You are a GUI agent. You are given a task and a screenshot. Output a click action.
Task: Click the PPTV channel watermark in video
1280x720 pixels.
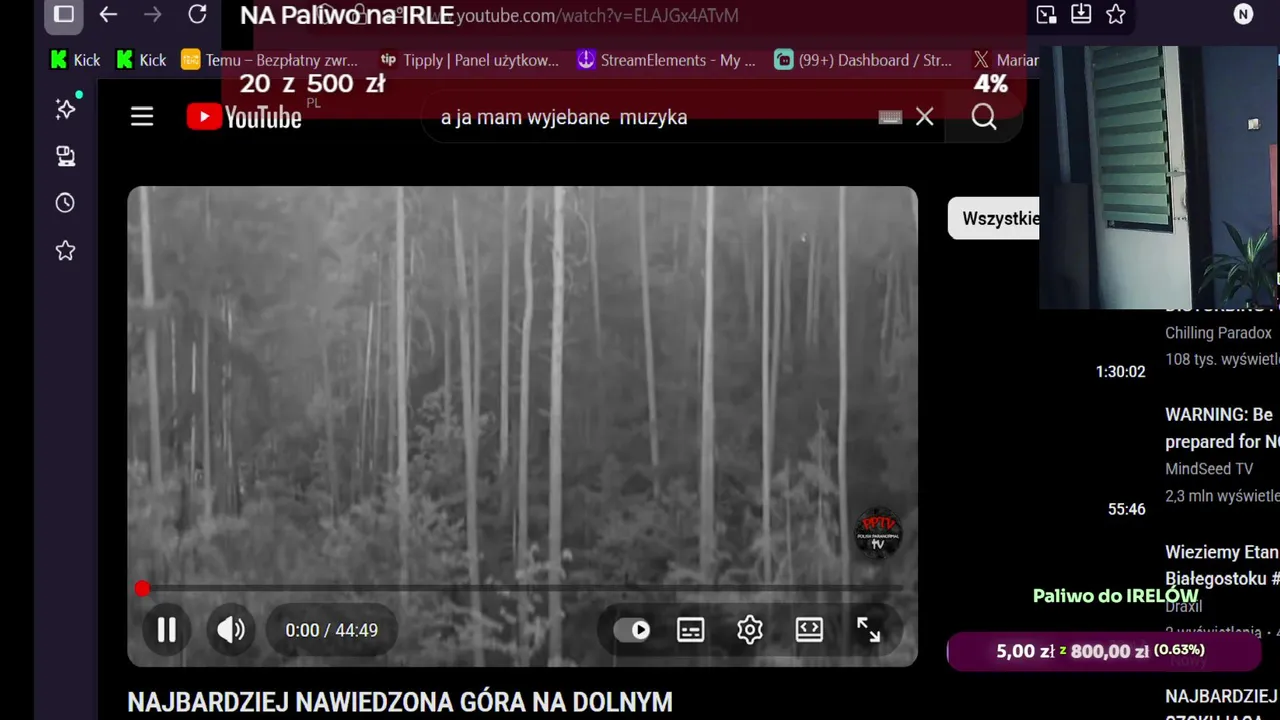pyautogui.click(x=878, y=533)
